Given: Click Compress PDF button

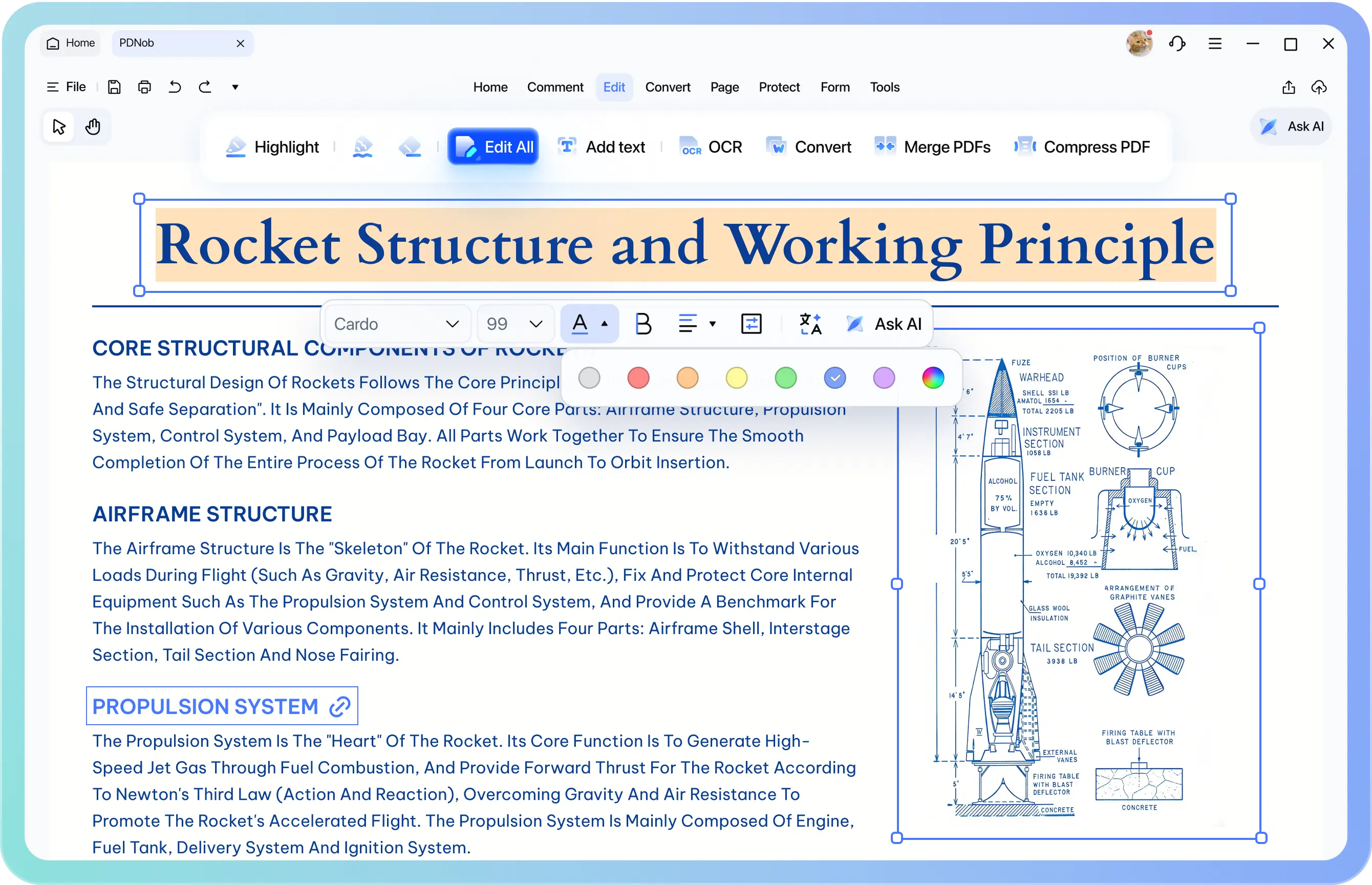Looking at the screenshot, I should click(1082, 147).
